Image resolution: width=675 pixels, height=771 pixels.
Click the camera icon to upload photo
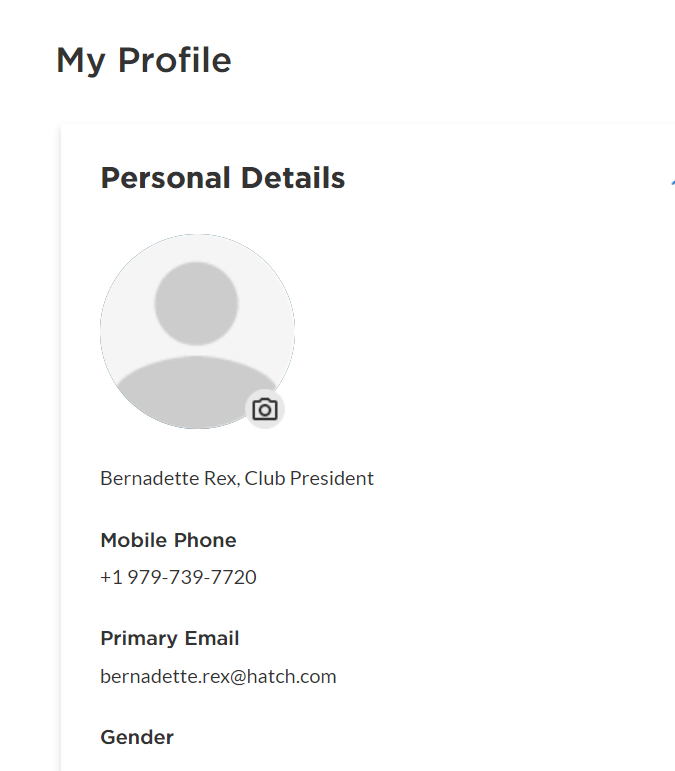(265, 409)
